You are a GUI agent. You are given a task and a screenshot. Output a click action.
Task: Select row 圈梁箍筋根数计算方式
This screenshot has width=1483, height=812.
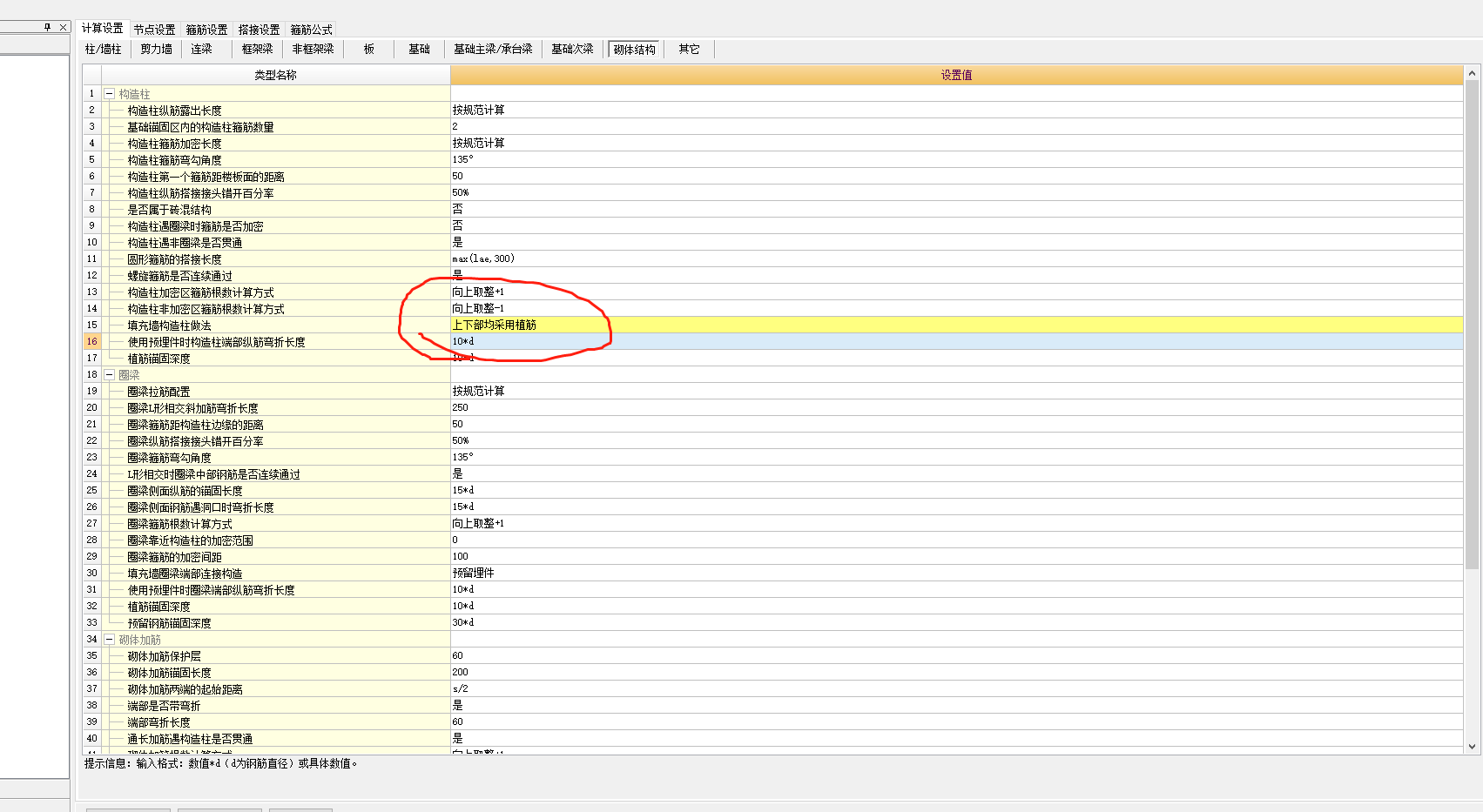click(179, 524)
